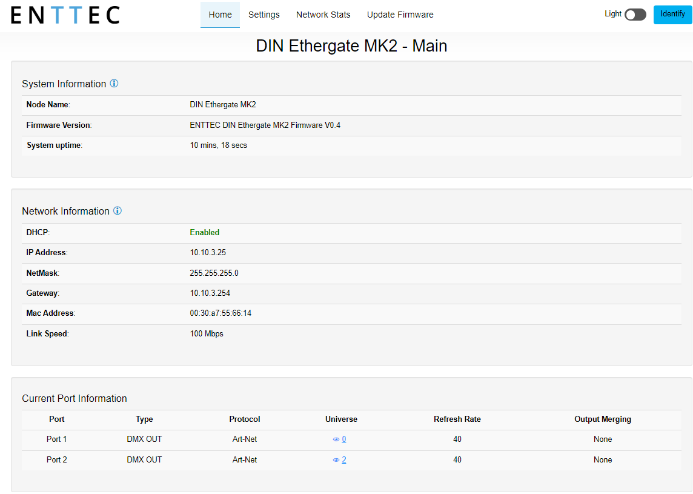Toggle the Light switch

(635, 15)
